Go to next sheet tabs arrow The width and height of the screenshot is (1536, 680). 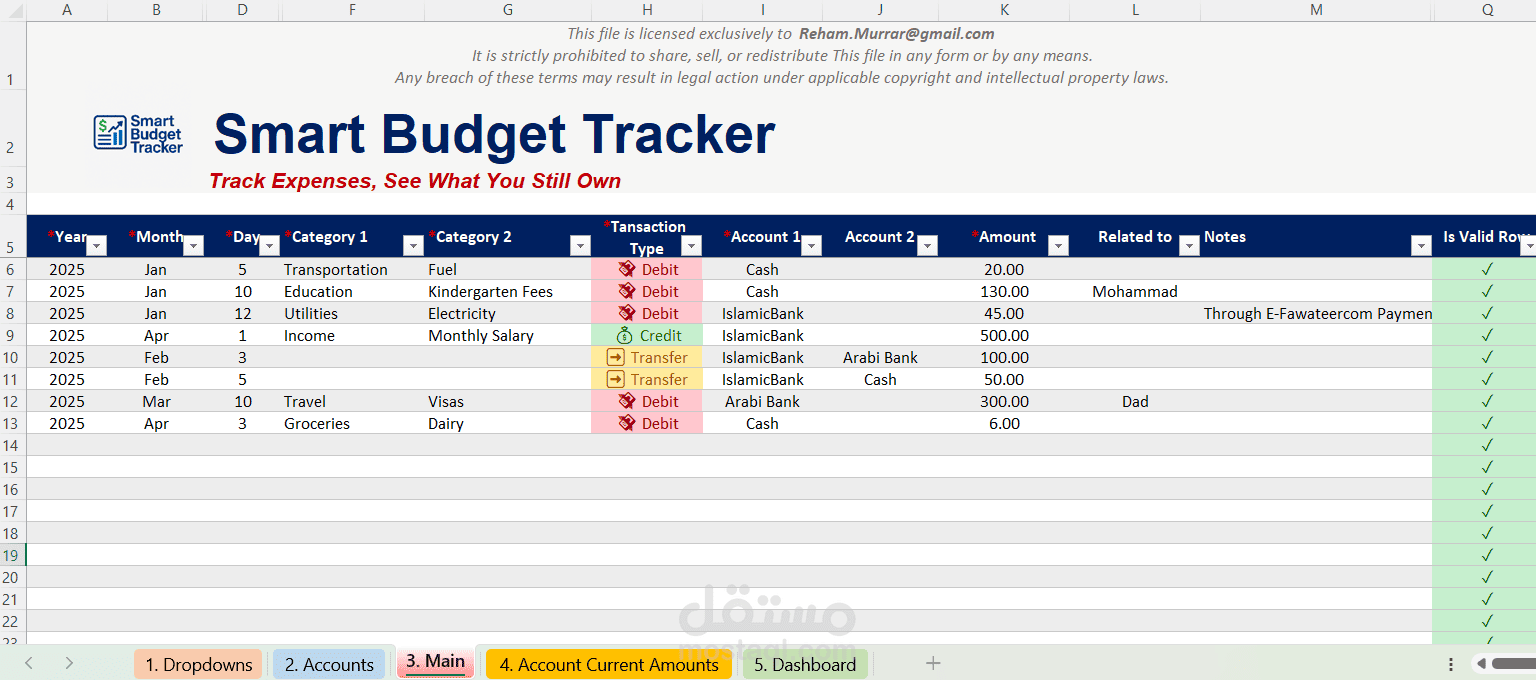click(69, 663)
